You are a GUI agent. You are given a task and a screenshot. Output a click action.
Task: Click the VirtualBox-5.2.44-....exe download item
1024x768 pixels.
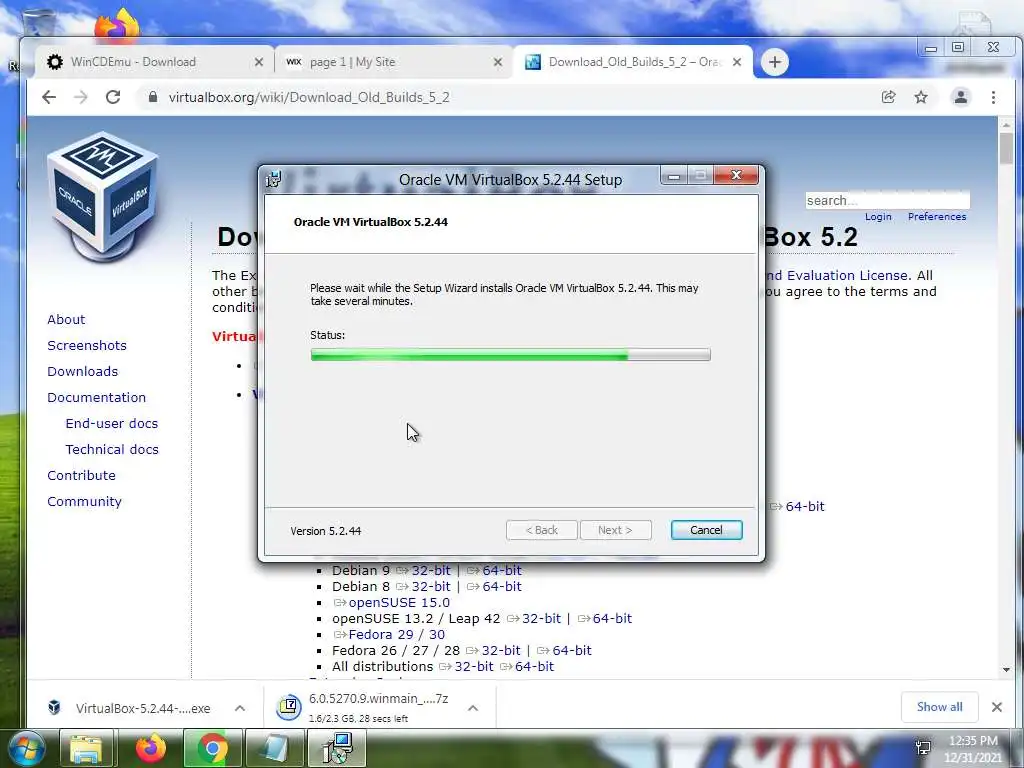click(x=143, y=709)
